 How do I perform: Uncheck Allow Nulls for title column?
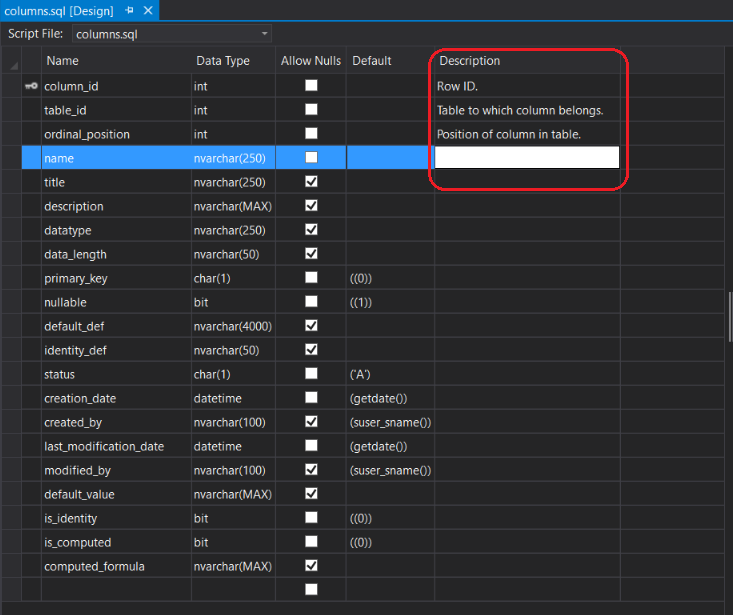(x=311, y=182)
